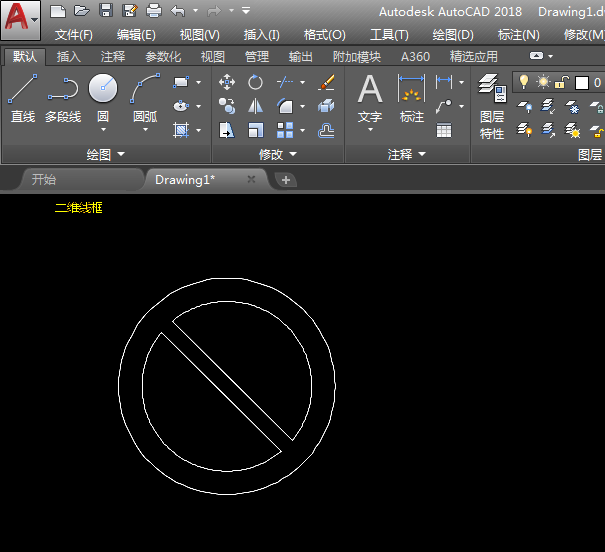This screenshot has width=605, height=552.
Task: Create a new drawing with the New icon
Action: tap(58, 11)
